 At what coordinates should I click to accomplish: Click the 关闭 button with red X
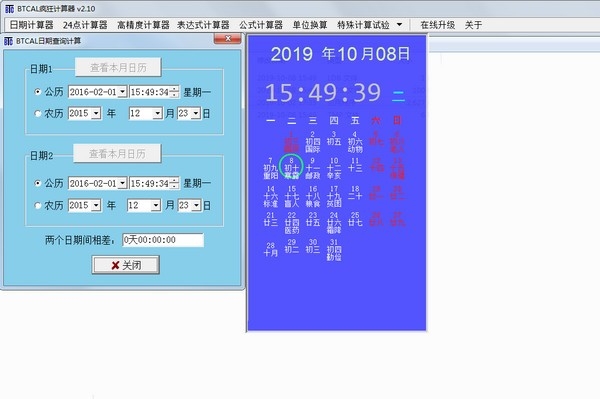(126, 265)
